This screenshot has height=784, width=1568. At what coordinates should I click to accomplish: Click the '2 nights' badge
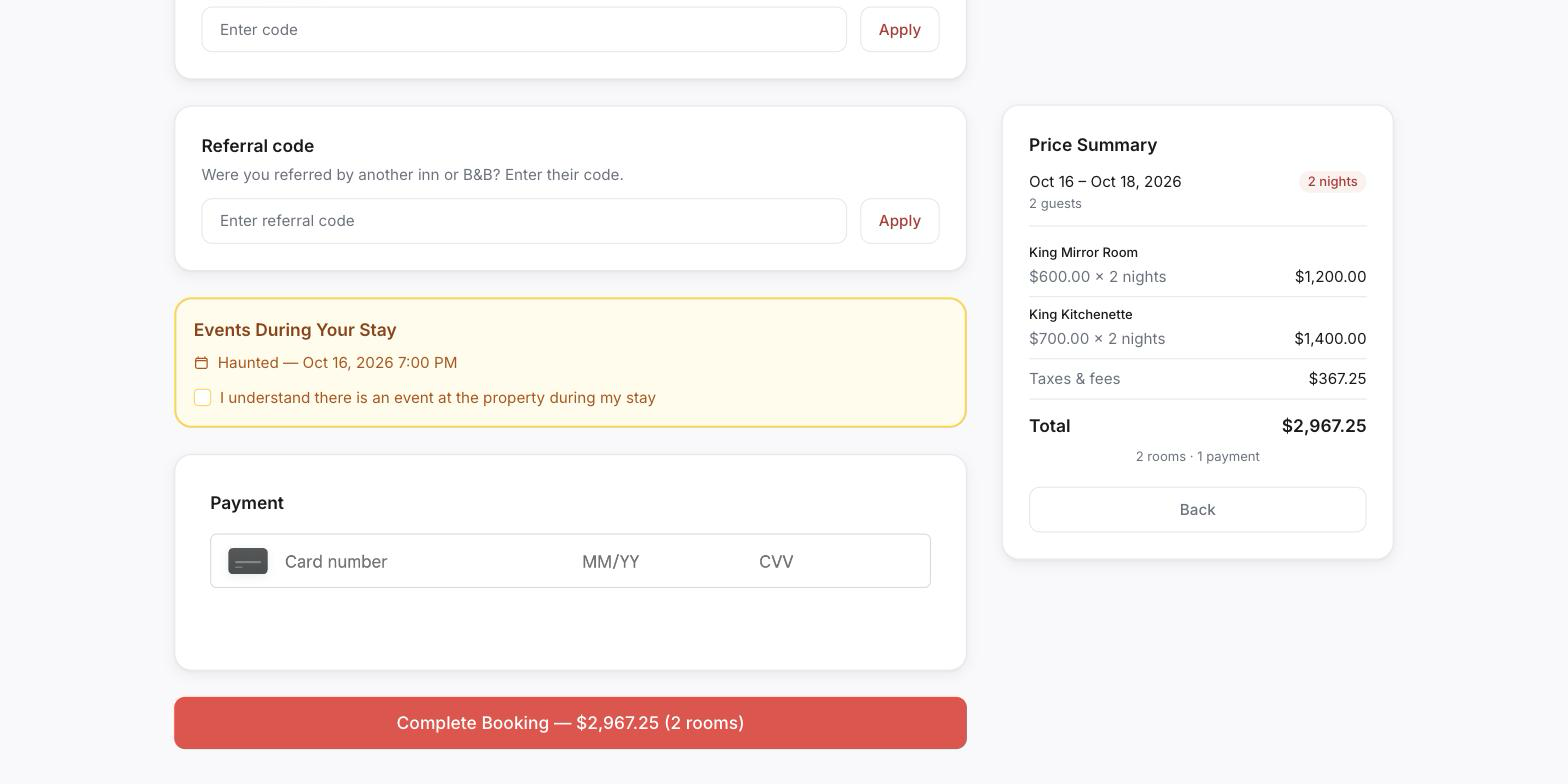(x=1332, y=182)
